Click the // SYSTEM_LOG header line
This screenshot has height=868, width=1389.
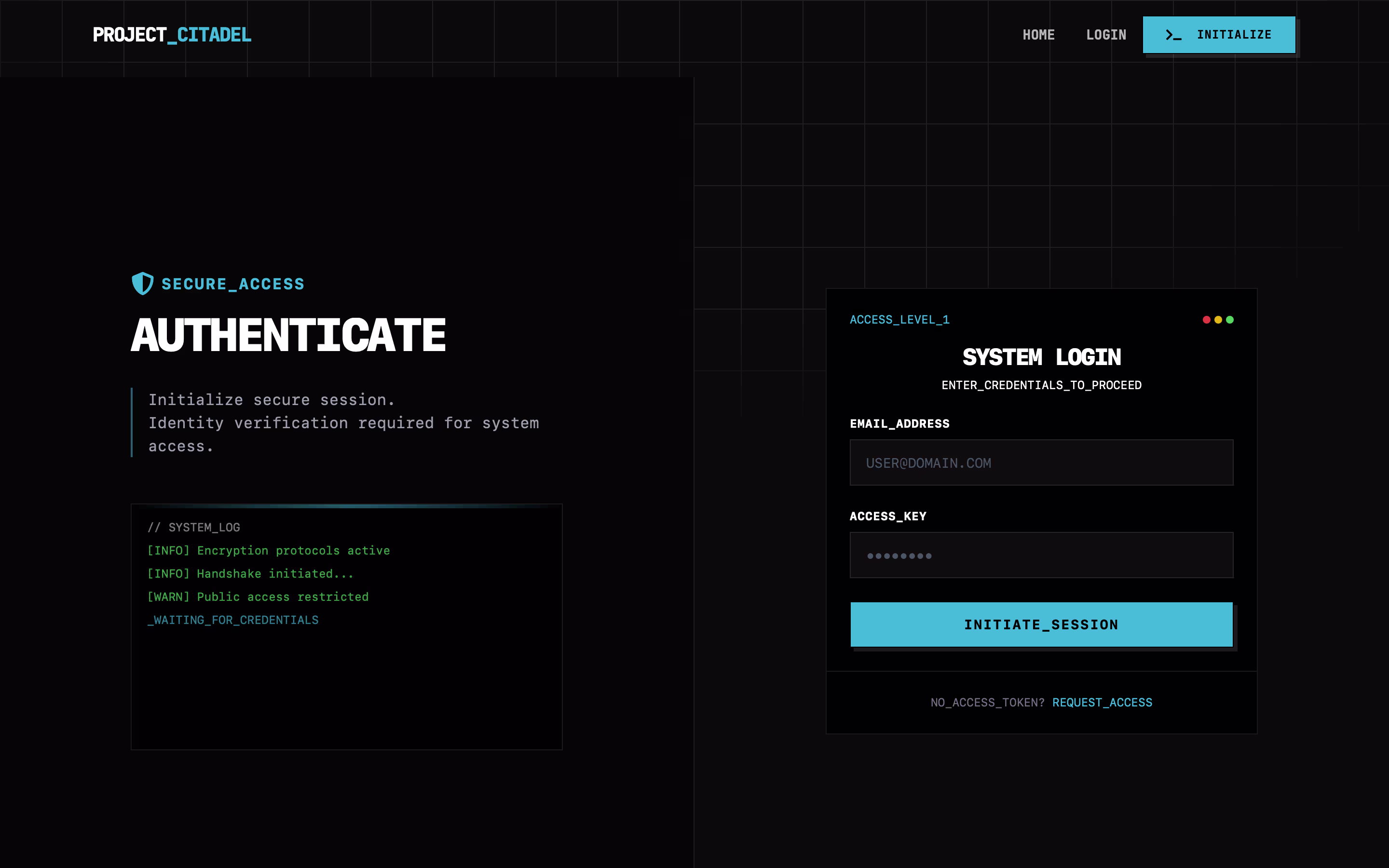pyautogui.click(x=194, y=528)
